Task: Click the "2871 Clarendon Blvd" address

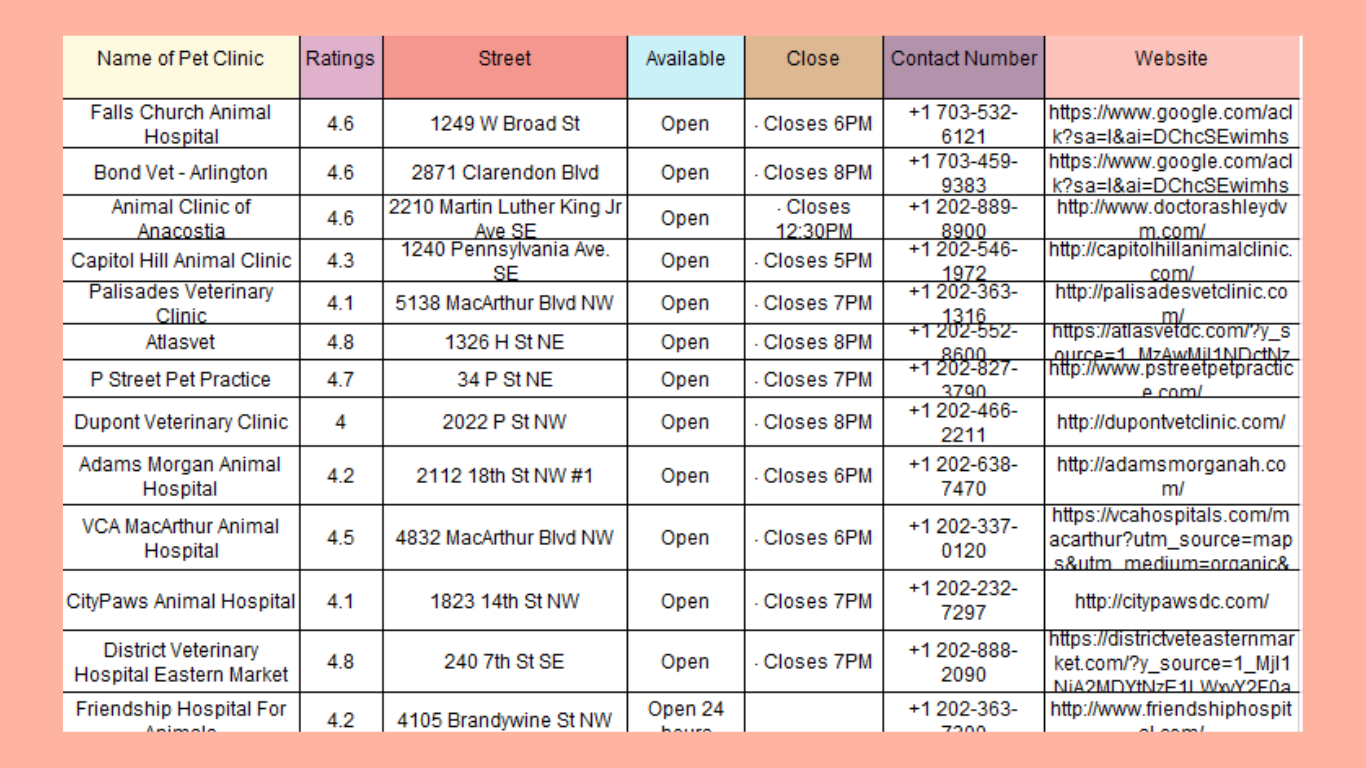Action: (505, 172)
